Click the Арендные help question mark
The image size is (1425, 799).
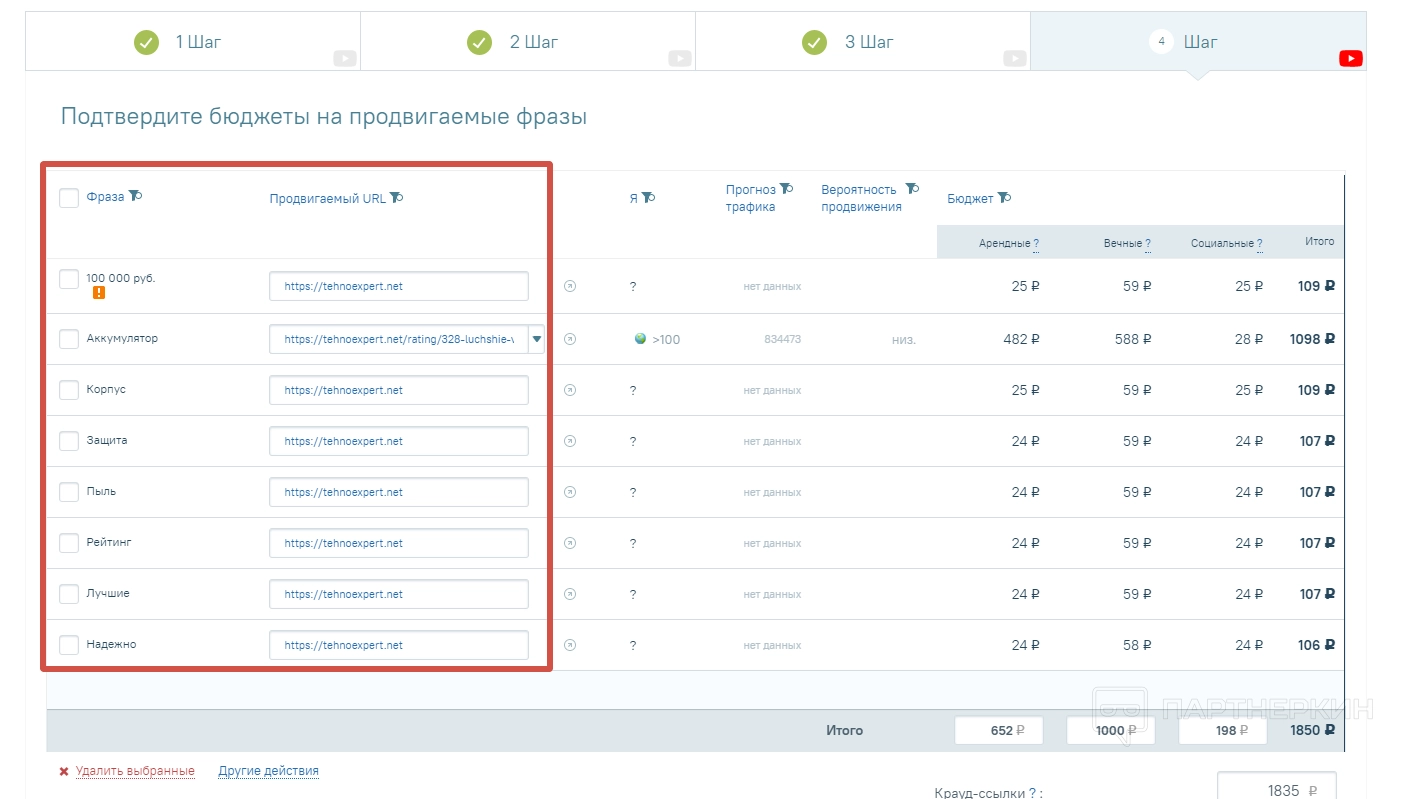[1036, 243]
